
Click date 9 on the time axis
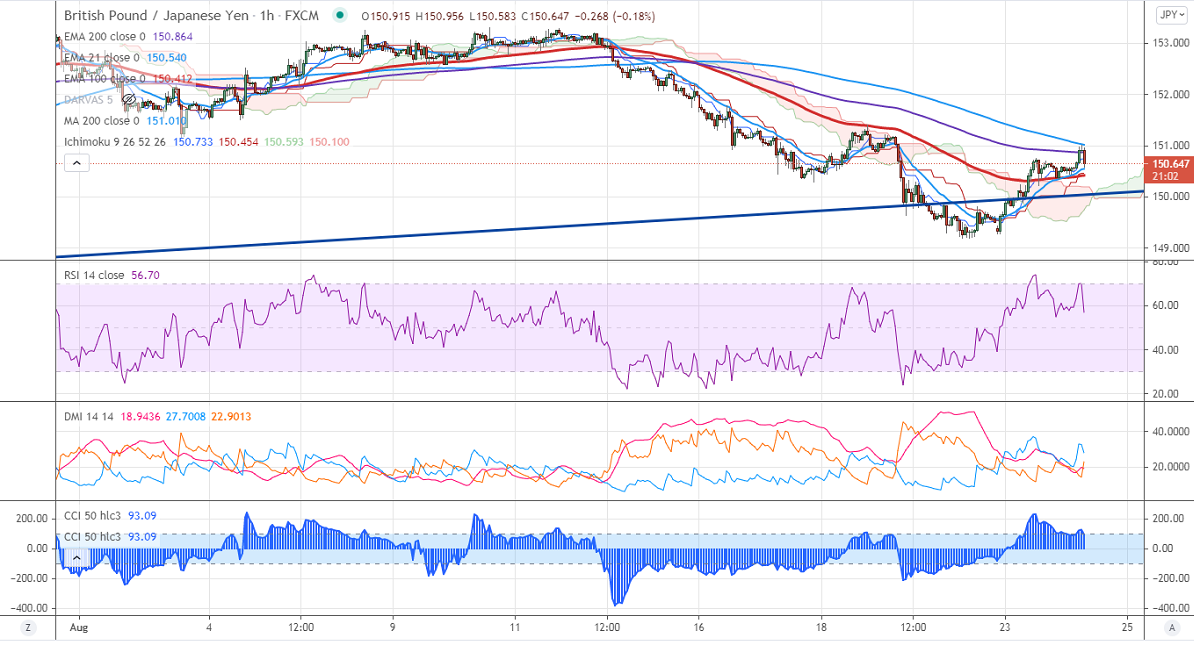[392, 628]
